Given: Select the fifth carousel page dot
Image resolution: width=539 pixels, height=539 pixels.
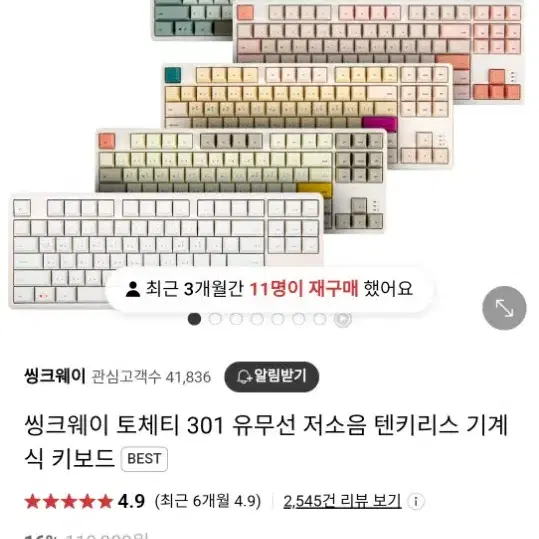Looking at the screenshot, I should pos(278,319).
